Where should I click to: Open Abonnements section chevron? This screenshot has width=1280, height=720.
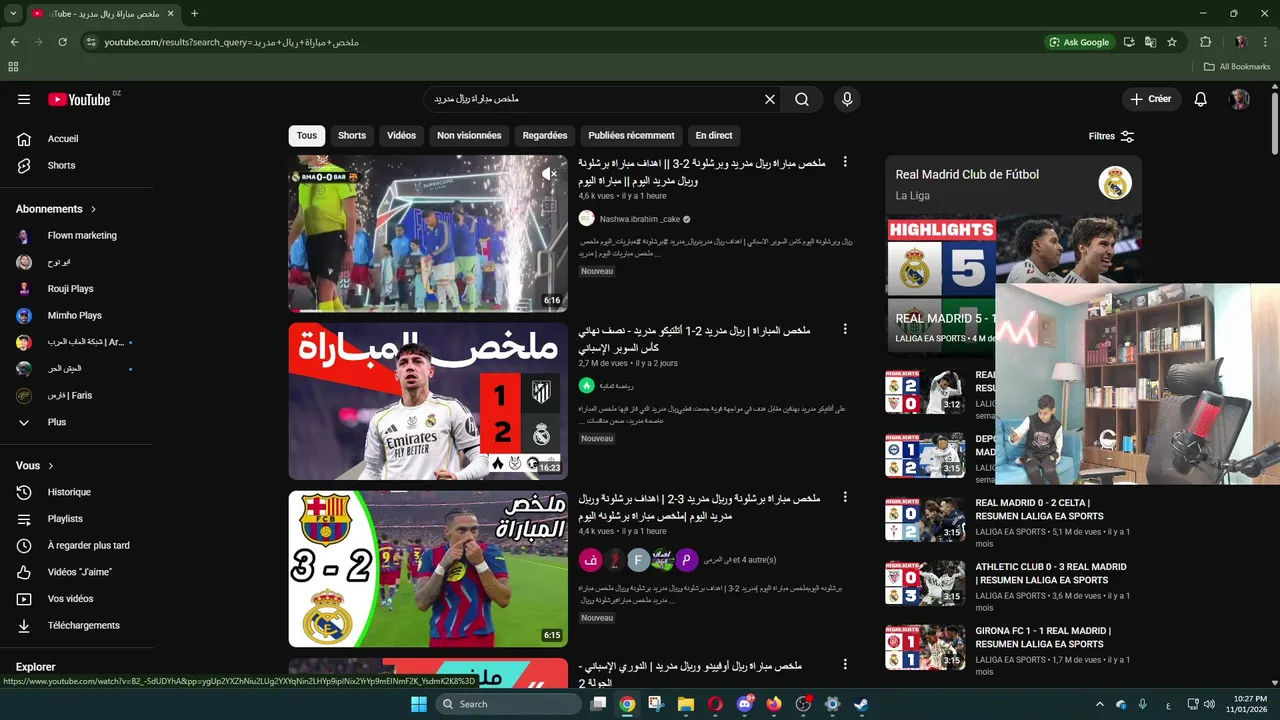pos(94,209)
